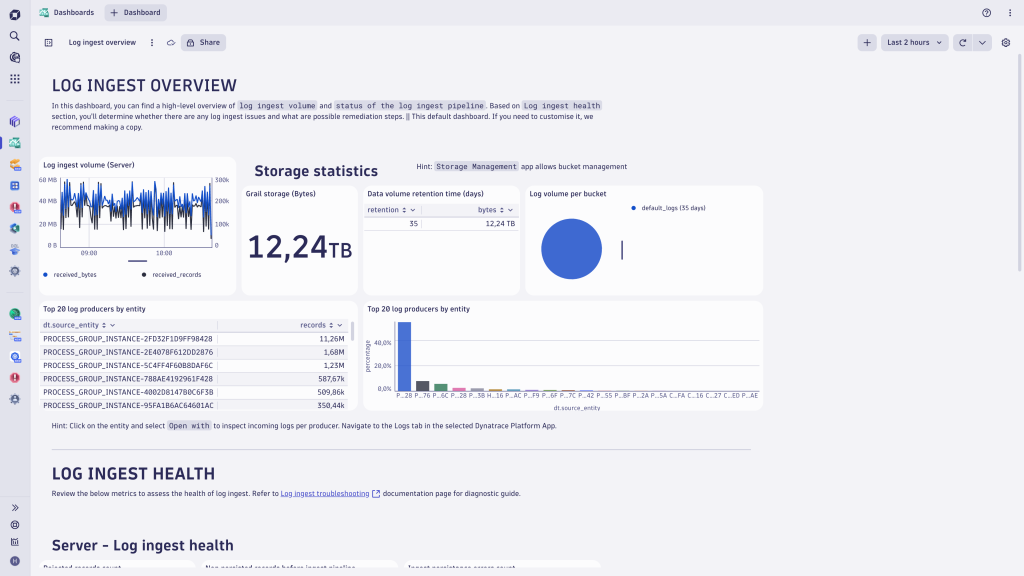Click the Dynatrace logo in the sidebar

pos(14,14)
